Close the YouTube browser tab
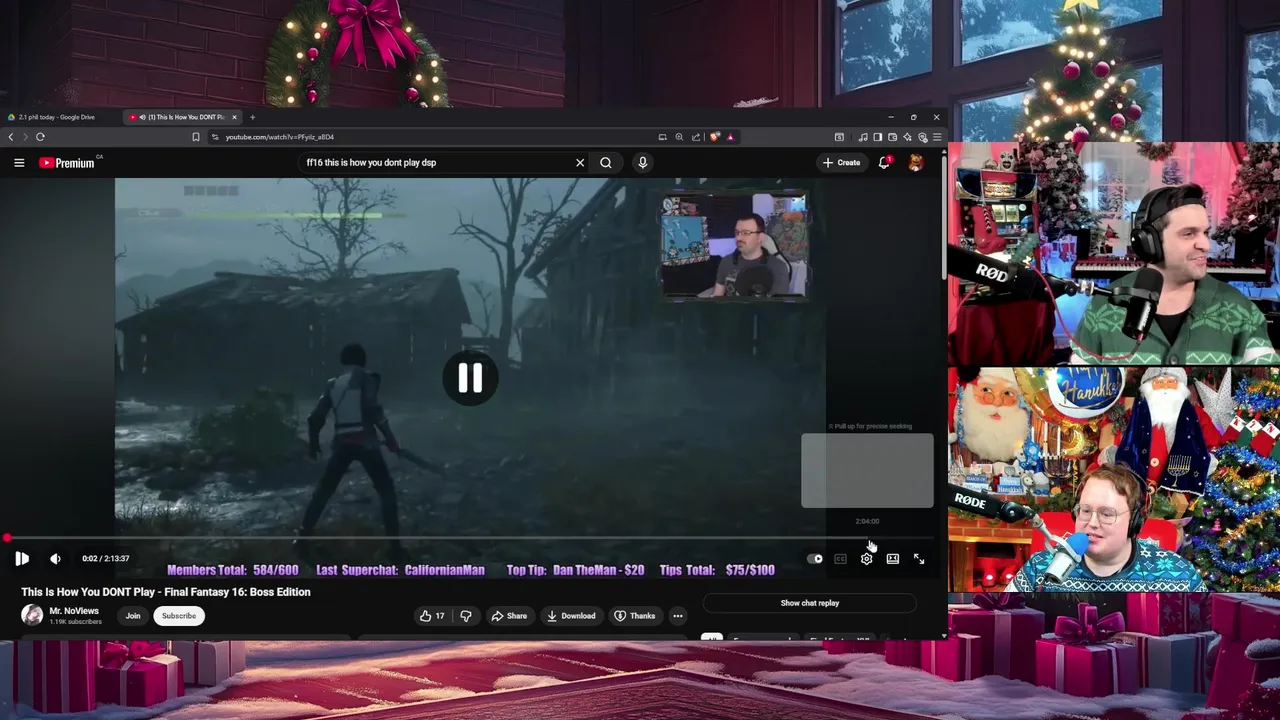 click(x=234, y=117)
